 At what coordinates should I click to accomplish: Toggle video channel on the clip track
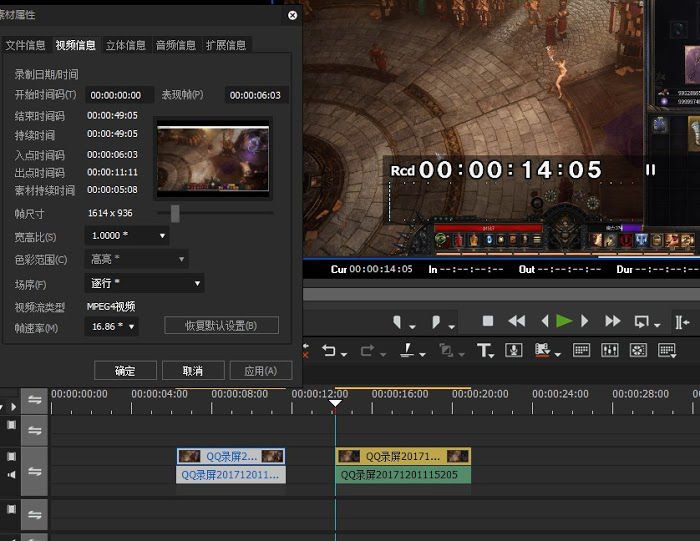click(11, 456)
